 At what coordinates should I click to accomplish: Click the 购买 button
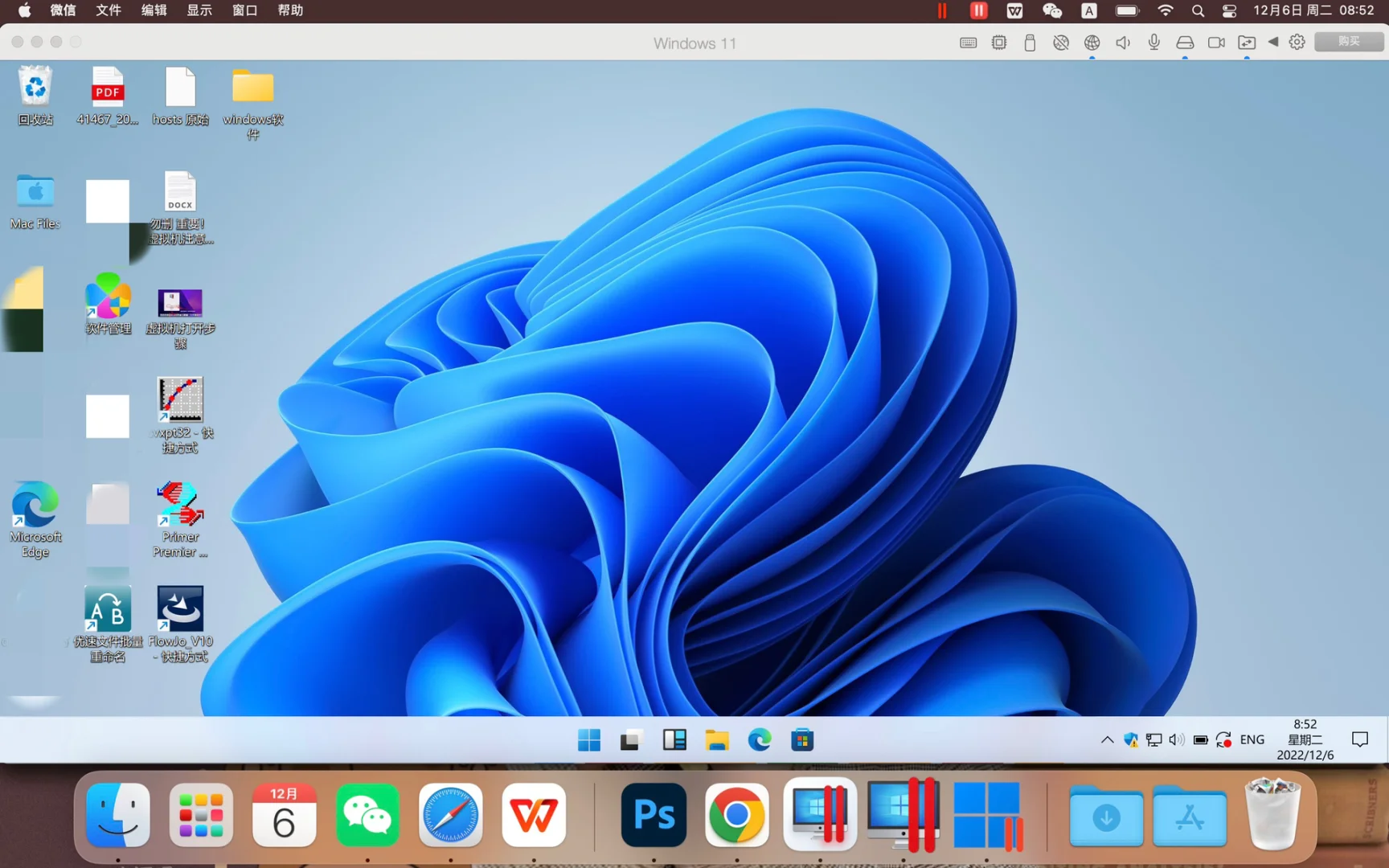[x=1349, y=42]
